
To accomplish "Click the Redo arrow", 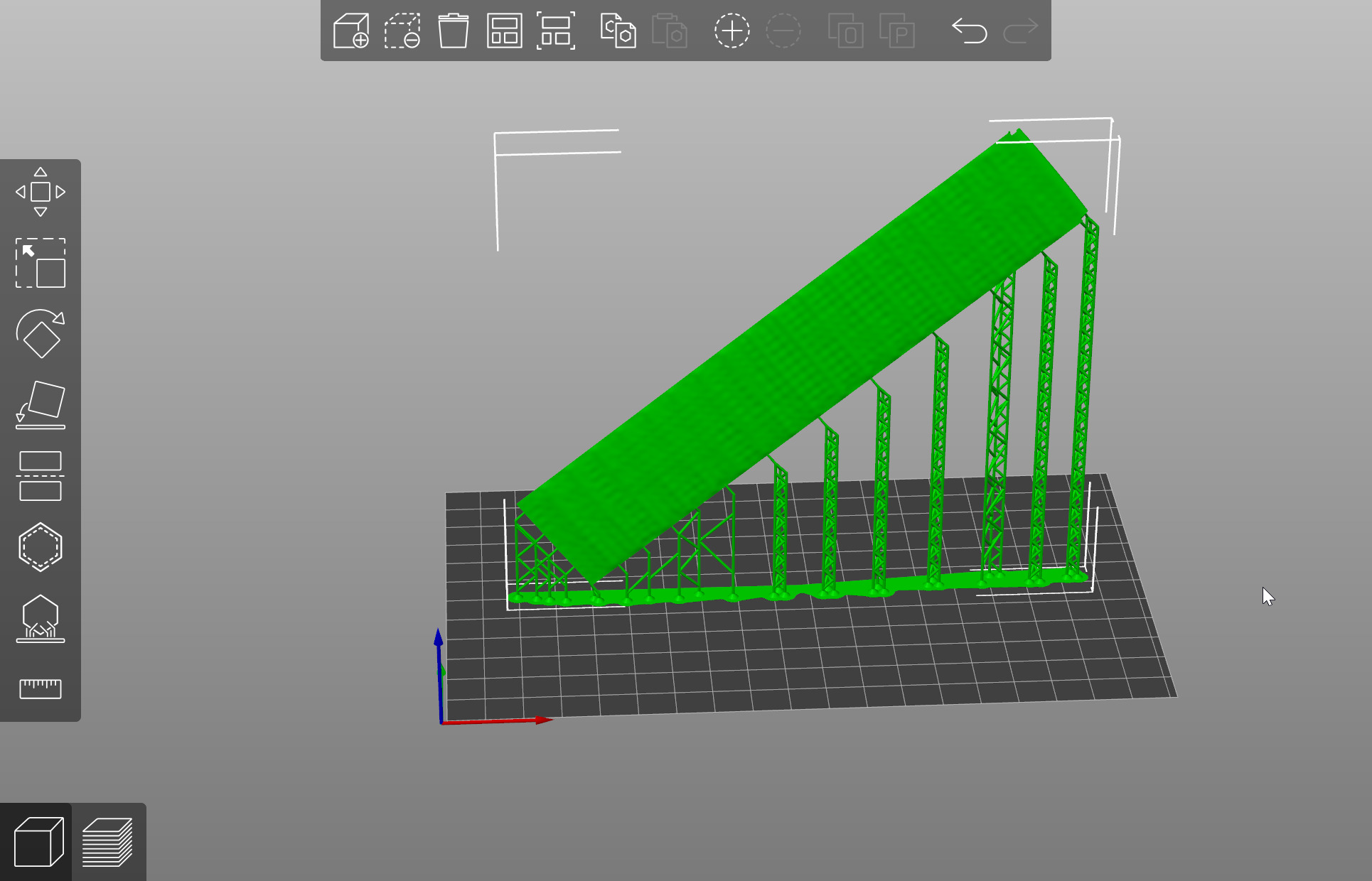I will [x=1020, y=31].
